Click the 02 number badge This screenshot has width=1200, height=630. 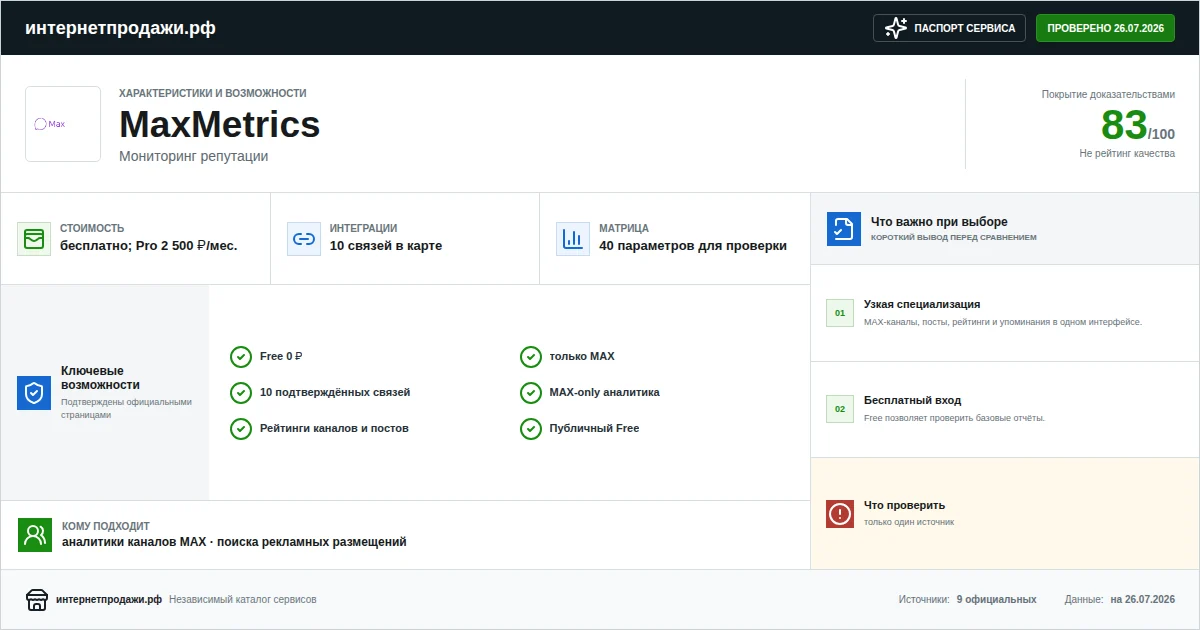[840, 409]
